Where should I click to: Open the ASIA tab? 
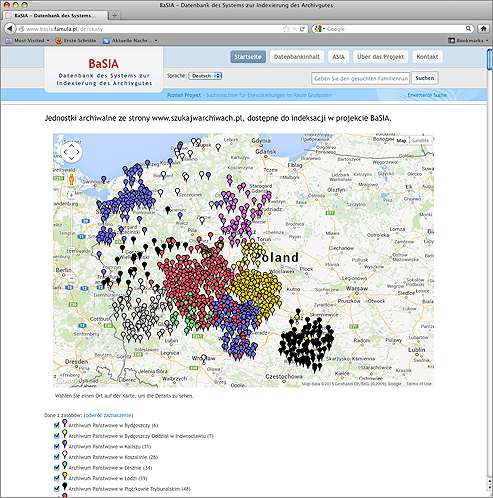(338, 57)
